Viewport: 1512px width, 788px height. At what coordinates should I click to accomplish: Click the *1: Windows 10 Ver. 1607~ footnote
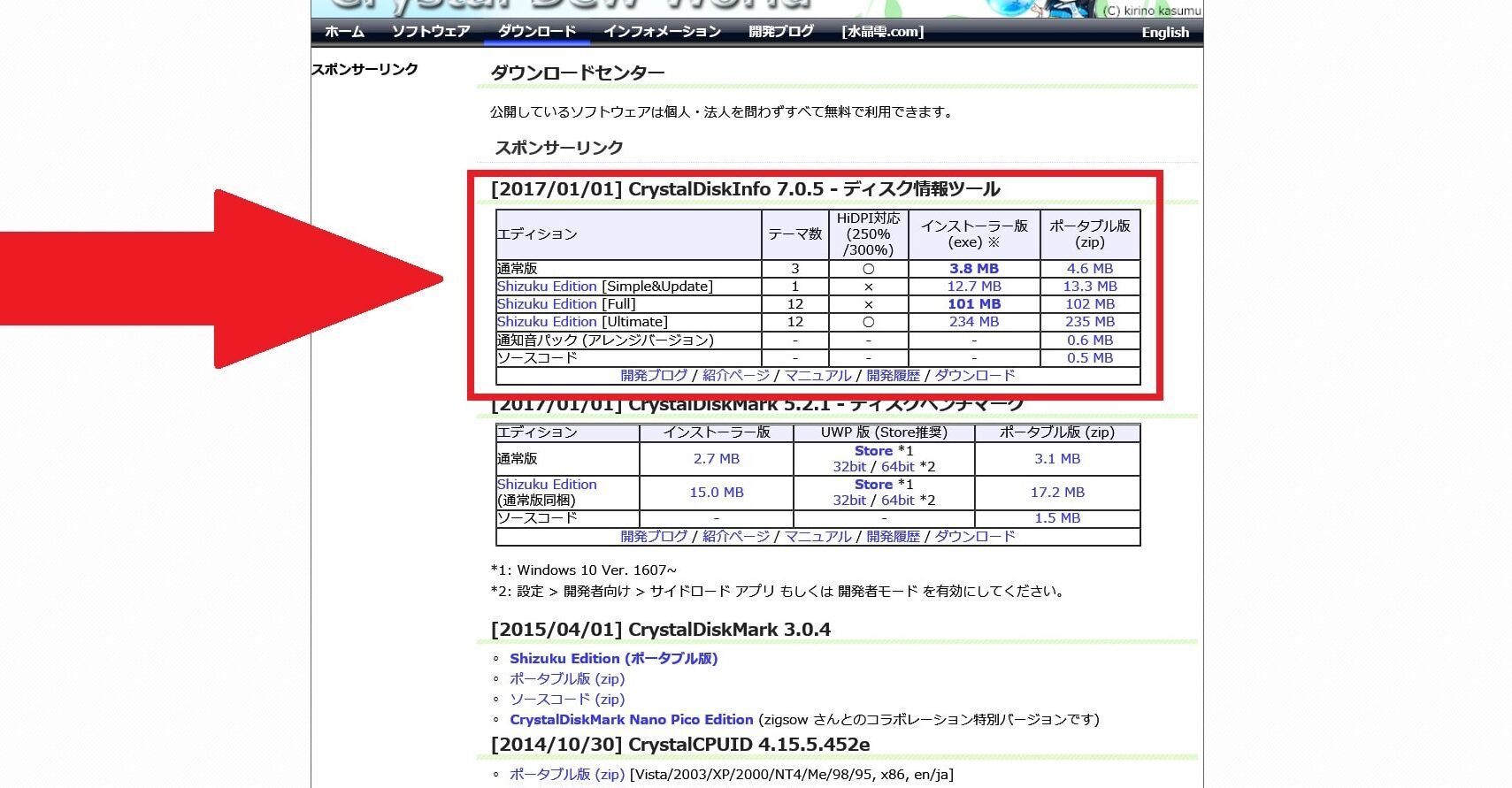tap(584, 570)
